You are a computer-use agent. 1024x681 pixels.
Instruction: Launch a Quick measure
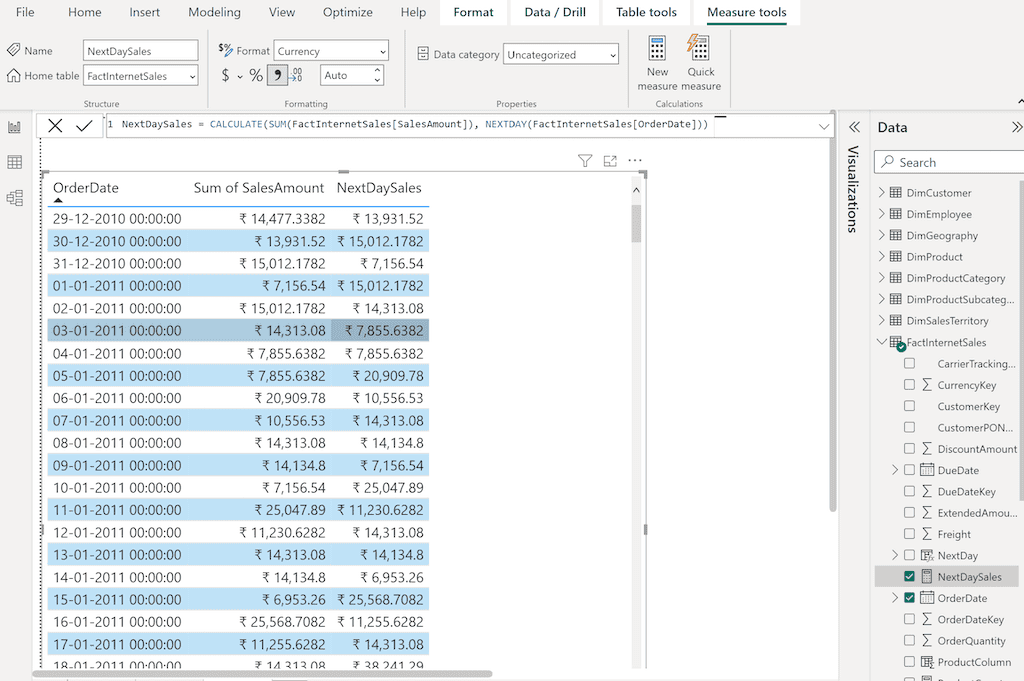point(700,60)
